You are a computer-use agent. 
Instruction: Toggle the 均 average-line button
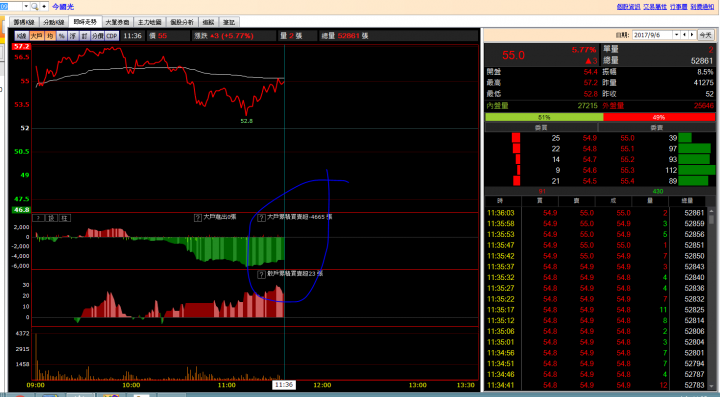(50, 36)
